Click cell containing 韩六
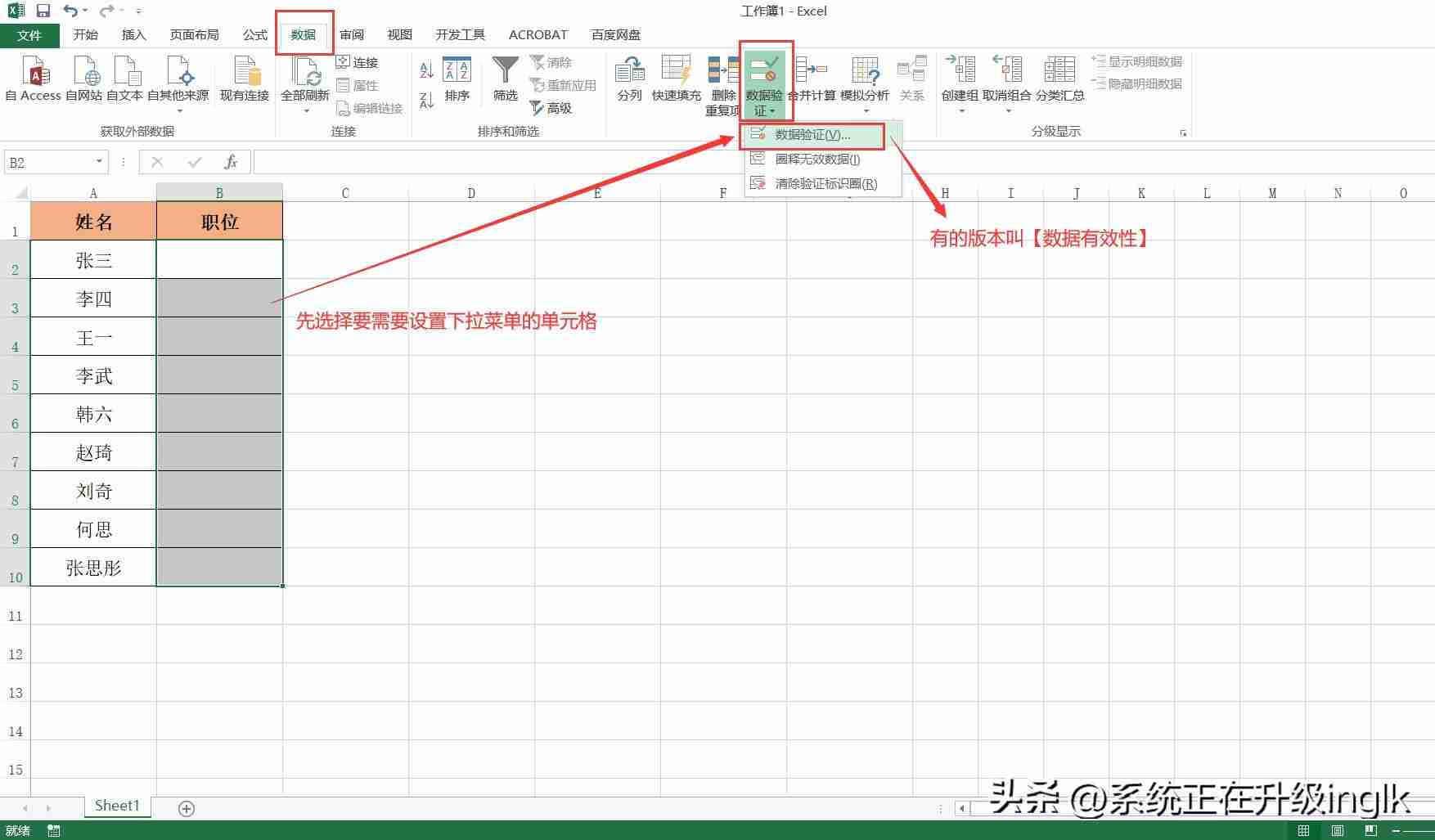Screen dimensions: 1435x840 93,414
